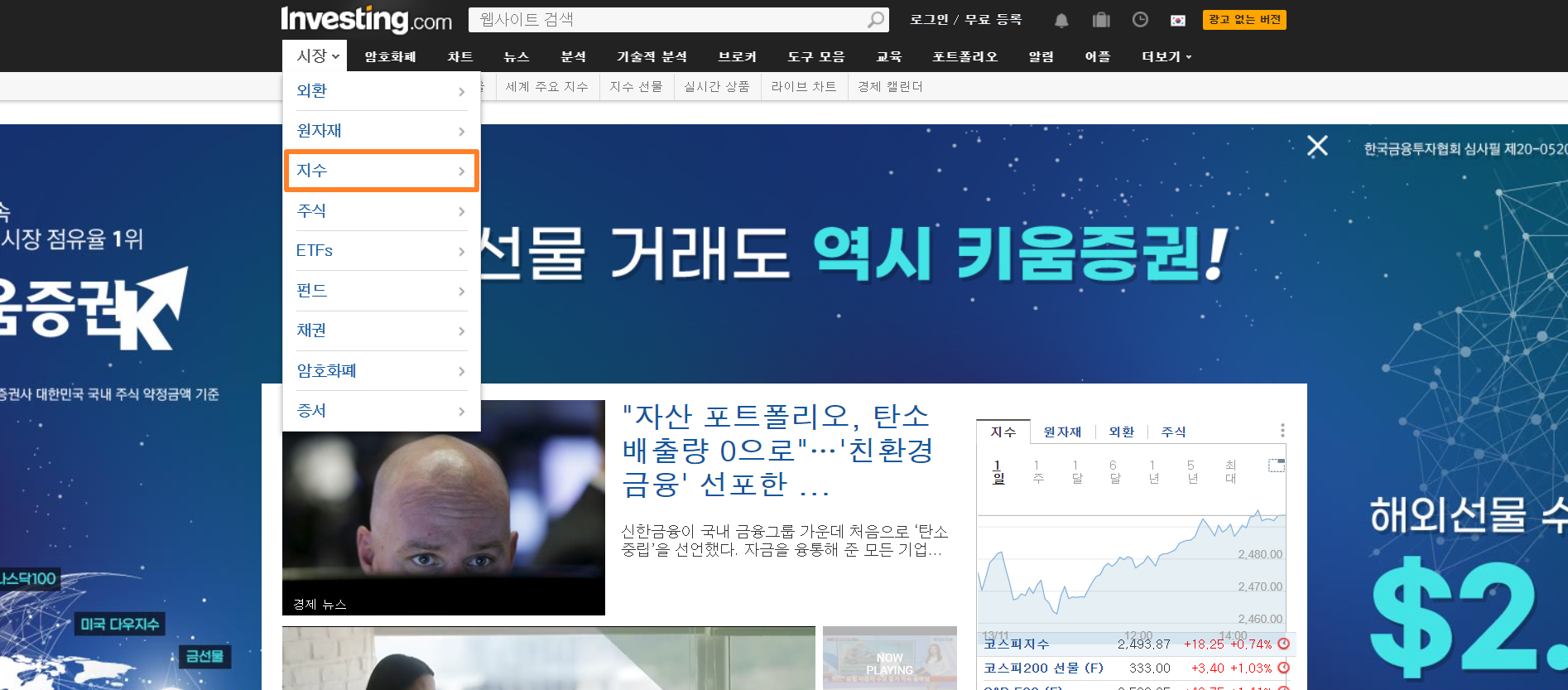The image size is (1568, 690).
Task: Open the 지수 선물 sub-navigation link
Action: 636,86
